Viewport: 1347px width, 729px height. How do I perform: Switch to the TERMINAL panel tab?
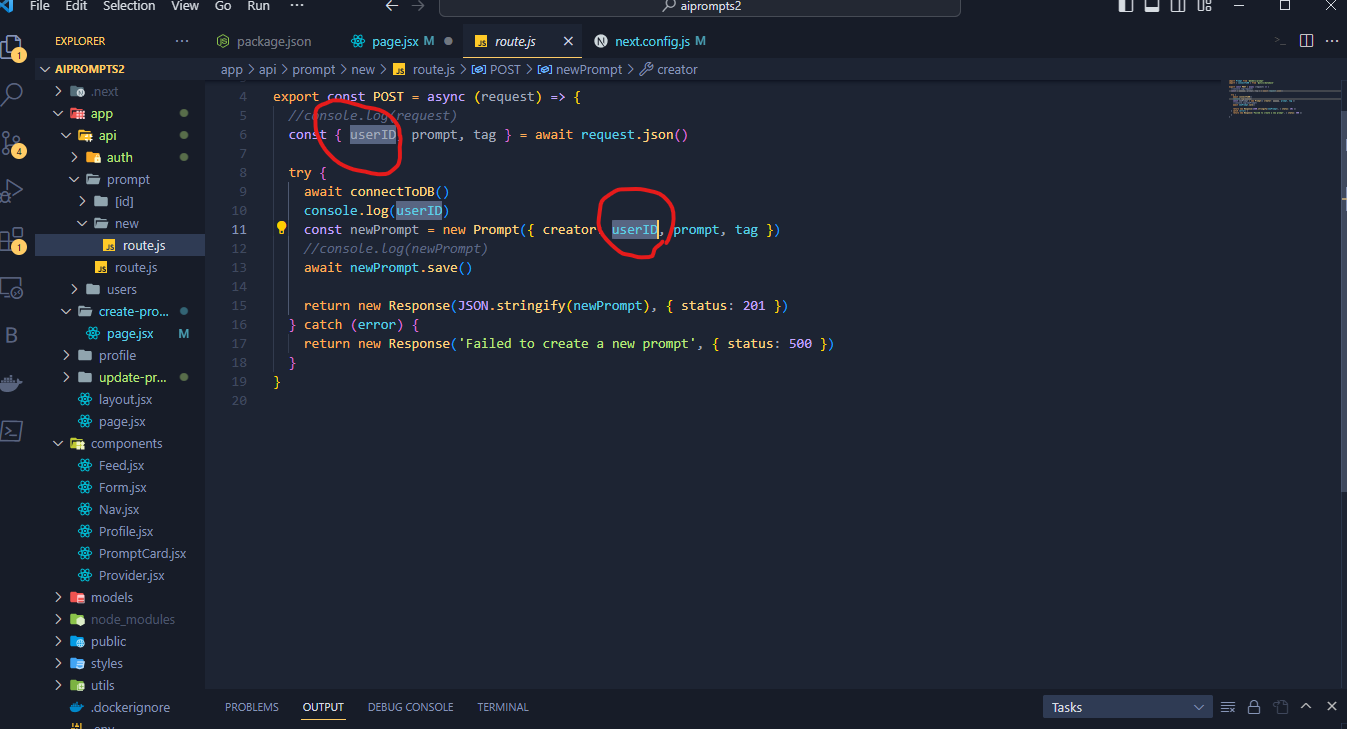502,707
